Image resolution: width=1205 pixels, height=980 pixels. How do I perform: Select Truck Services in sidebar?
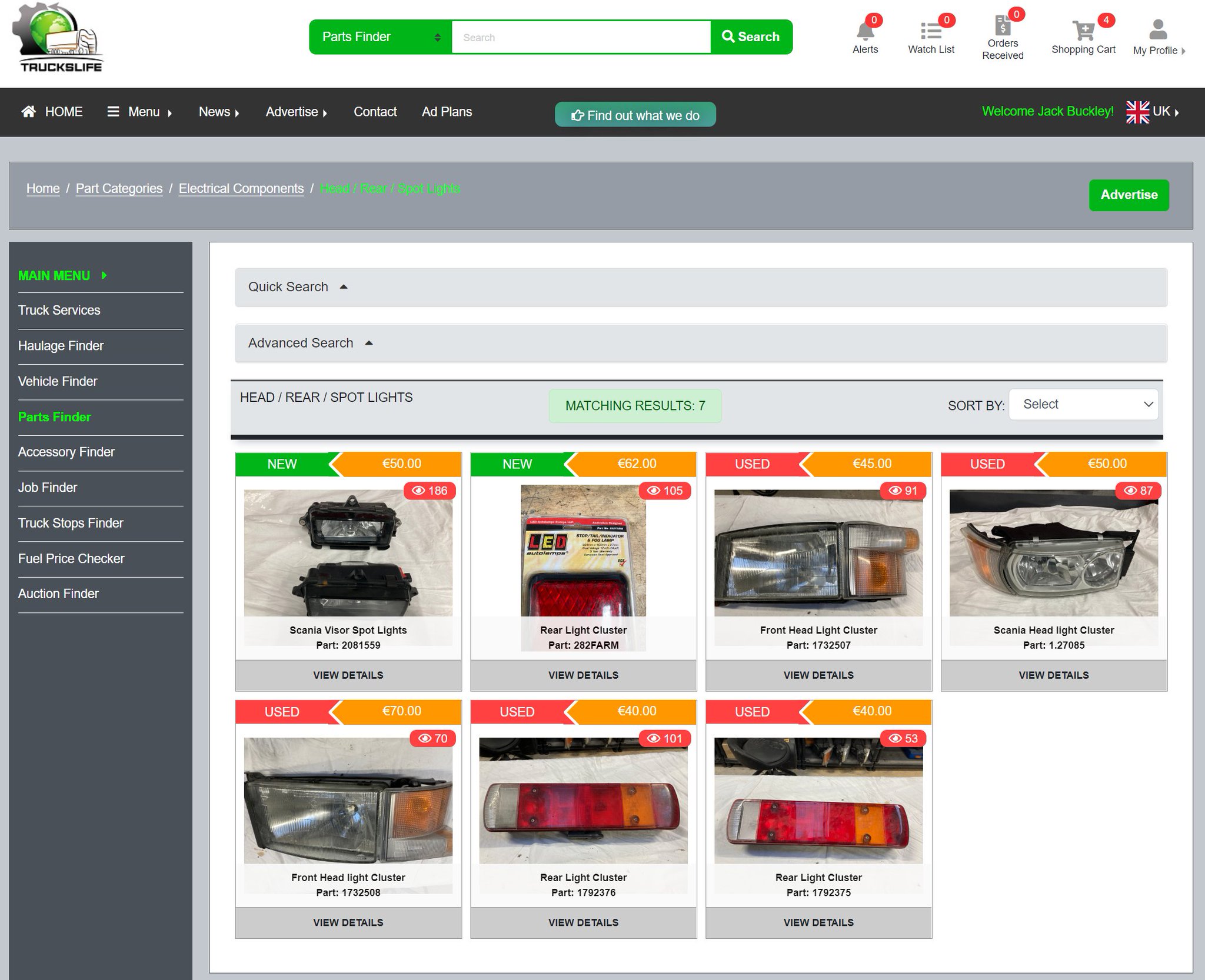[x=59, y=310]
